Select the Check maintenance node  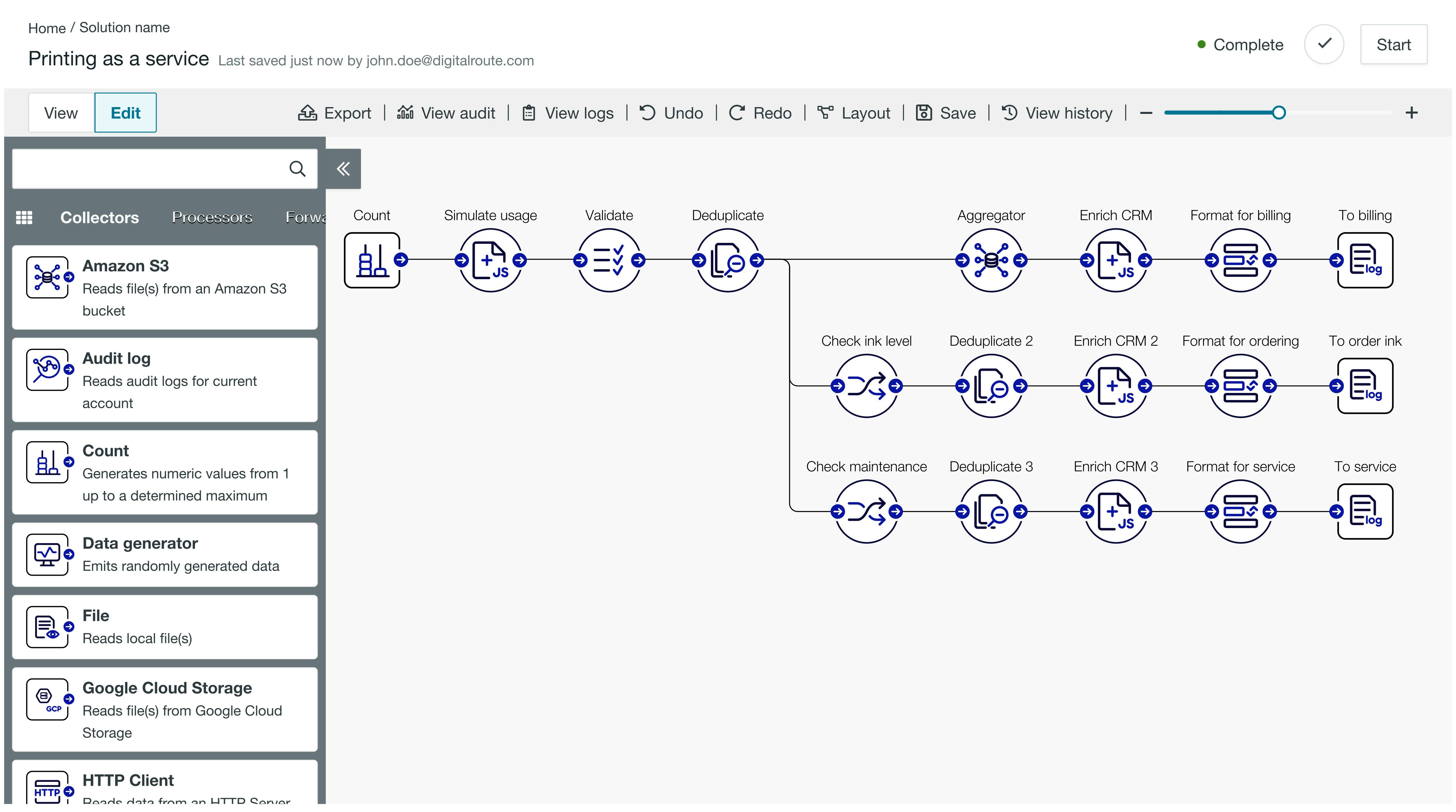pyautogui.click(x=867, y=511)
